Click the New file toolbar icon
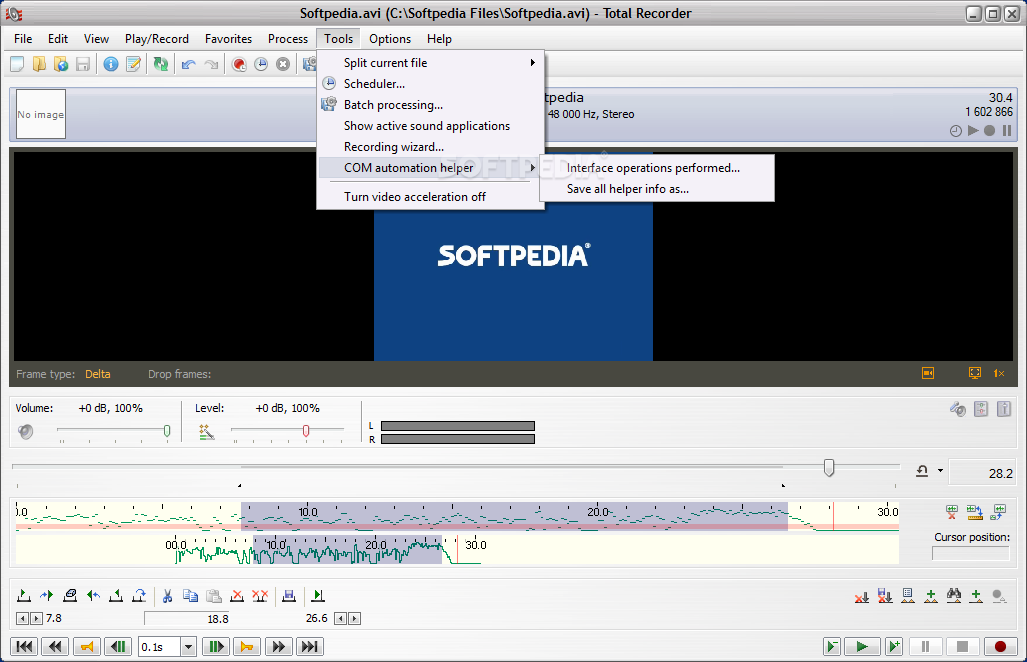Viewport: 1027px width, 662px height. pyautogui.click(x=17, y=64)
